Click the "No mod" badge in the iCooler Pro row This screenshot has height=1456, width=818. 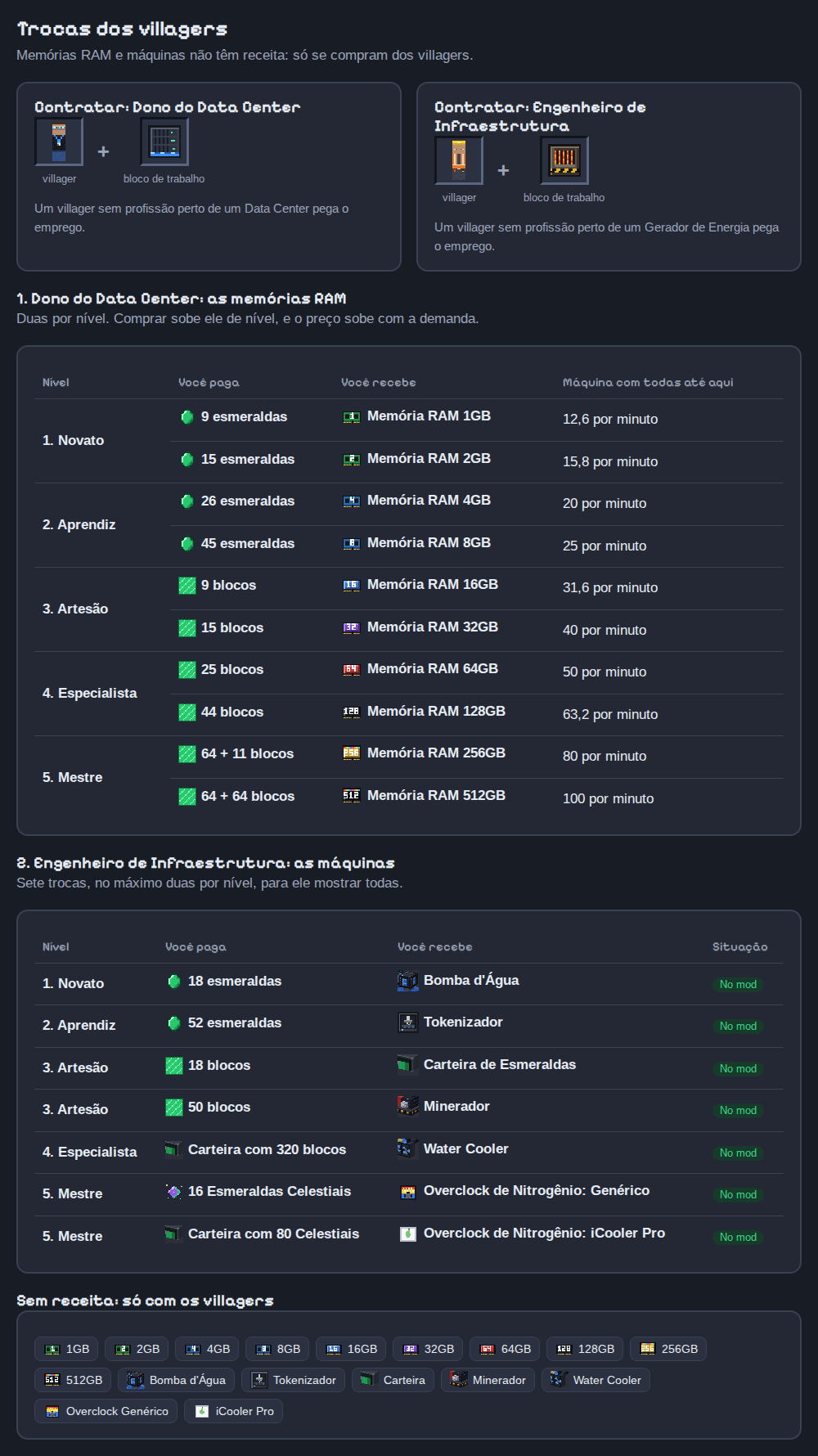(x=738, y=1237)
